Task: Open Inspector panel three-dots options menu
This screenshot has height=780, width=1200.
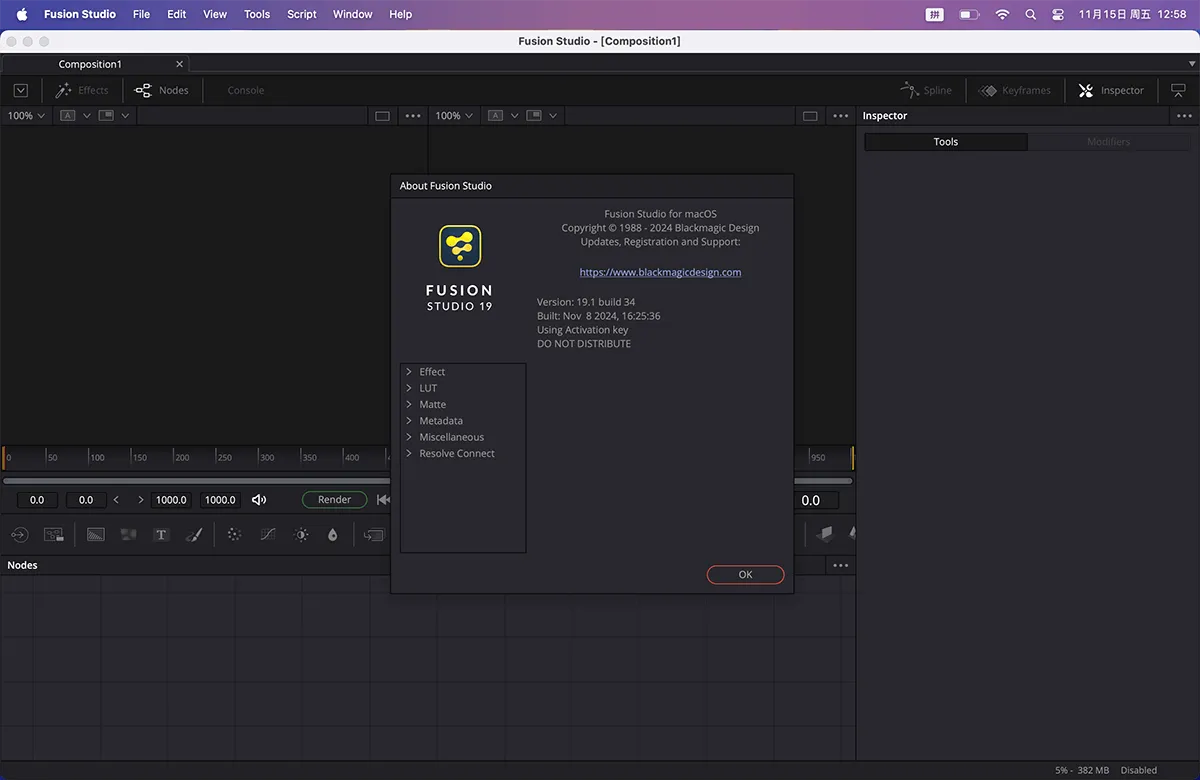Action: (x=1184, y=116)
